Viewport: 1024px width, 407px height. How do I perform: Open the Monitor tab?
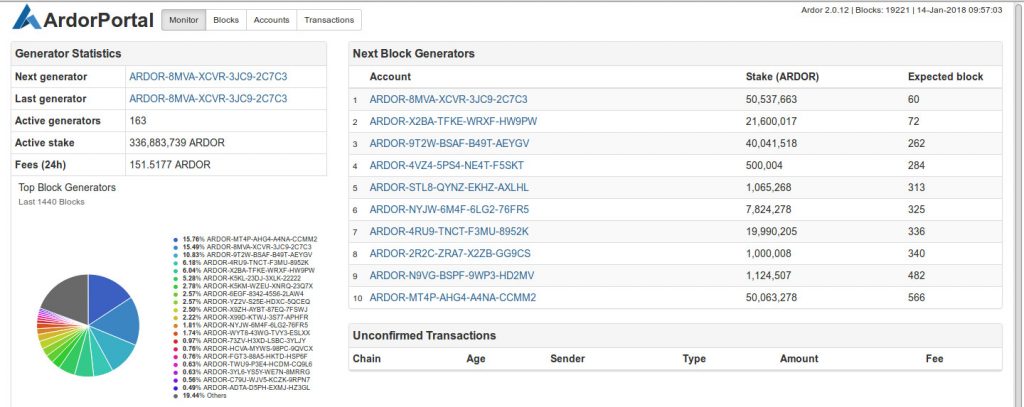tap(184, 20)
